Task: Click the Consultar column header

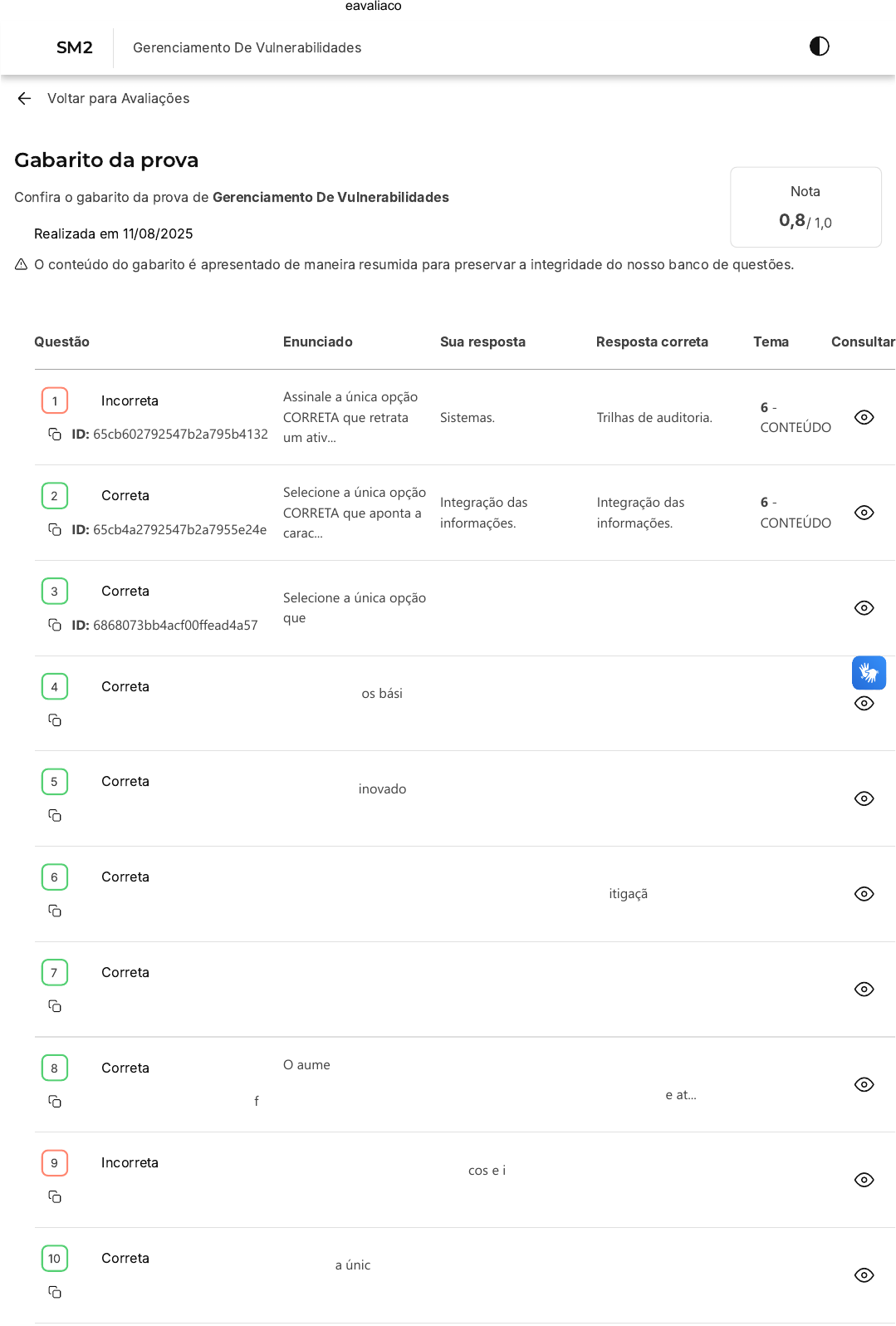Action: pyautogui.click(x=862, y=342)
